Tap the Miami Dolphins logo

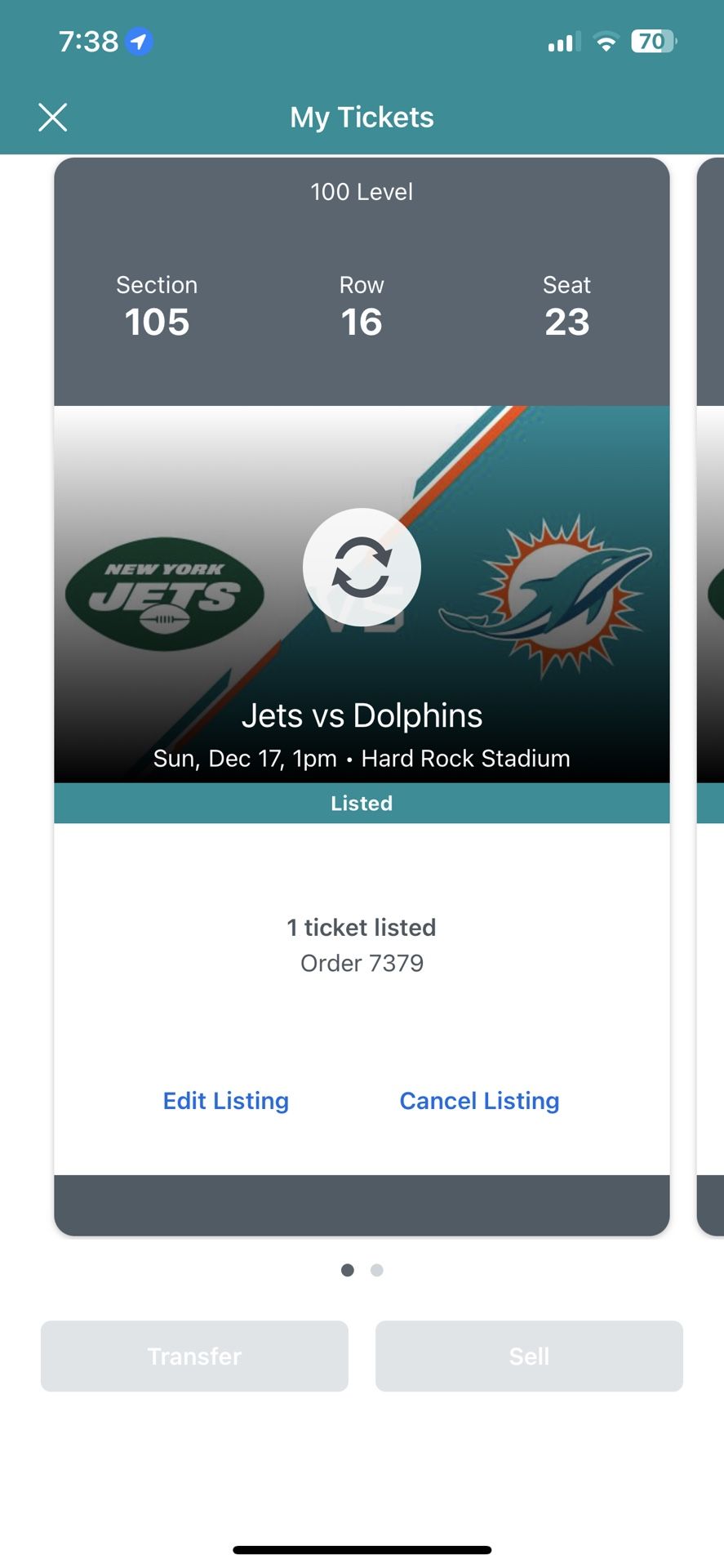click(547, 596)
